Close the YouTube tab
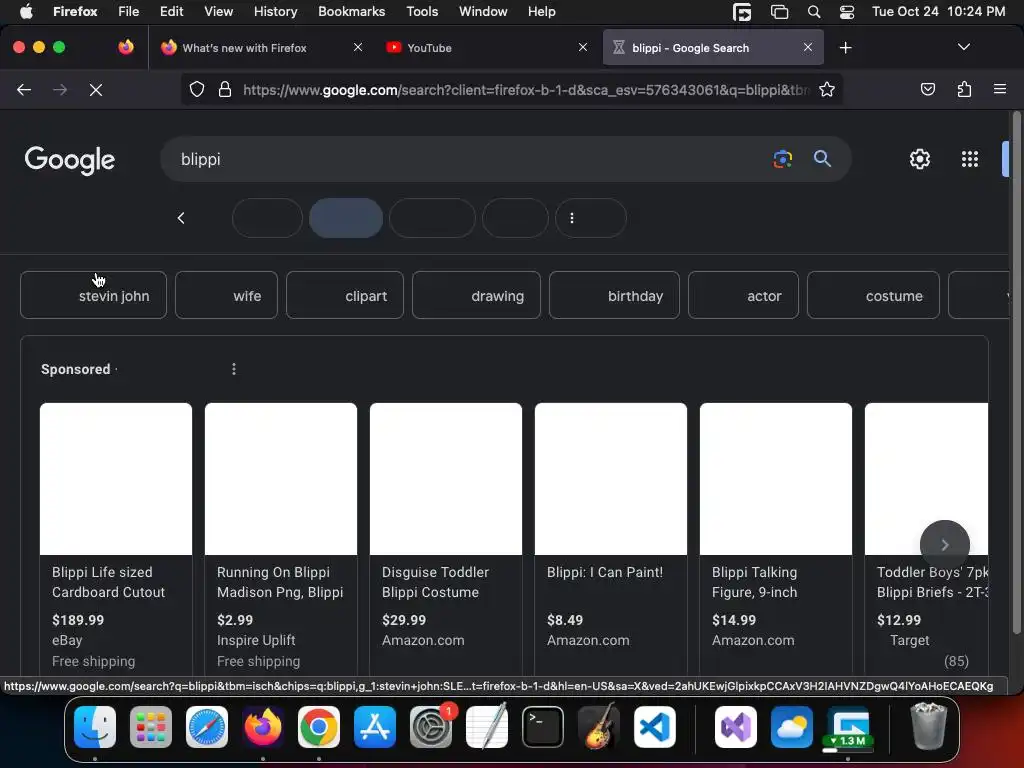Screen dimensions: 1024x768 [x=583, y=47]
